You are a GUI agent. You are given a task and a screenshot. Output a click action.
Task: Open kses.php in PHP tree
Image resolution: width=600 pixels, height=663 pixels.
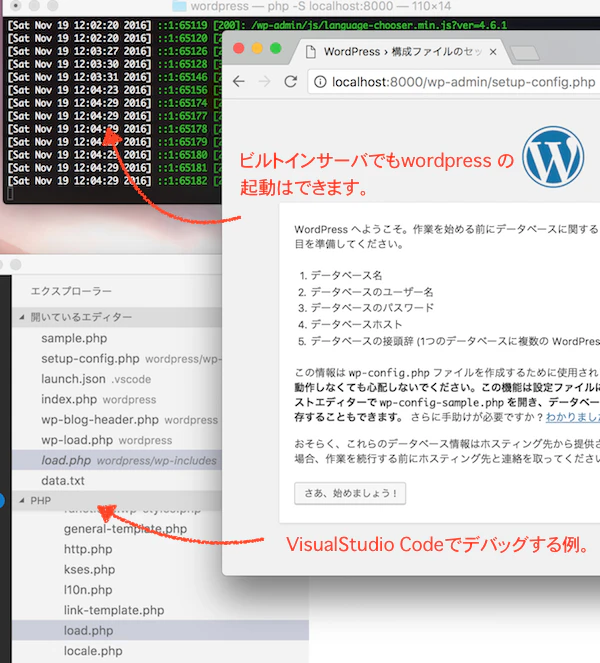click(89, 570)
